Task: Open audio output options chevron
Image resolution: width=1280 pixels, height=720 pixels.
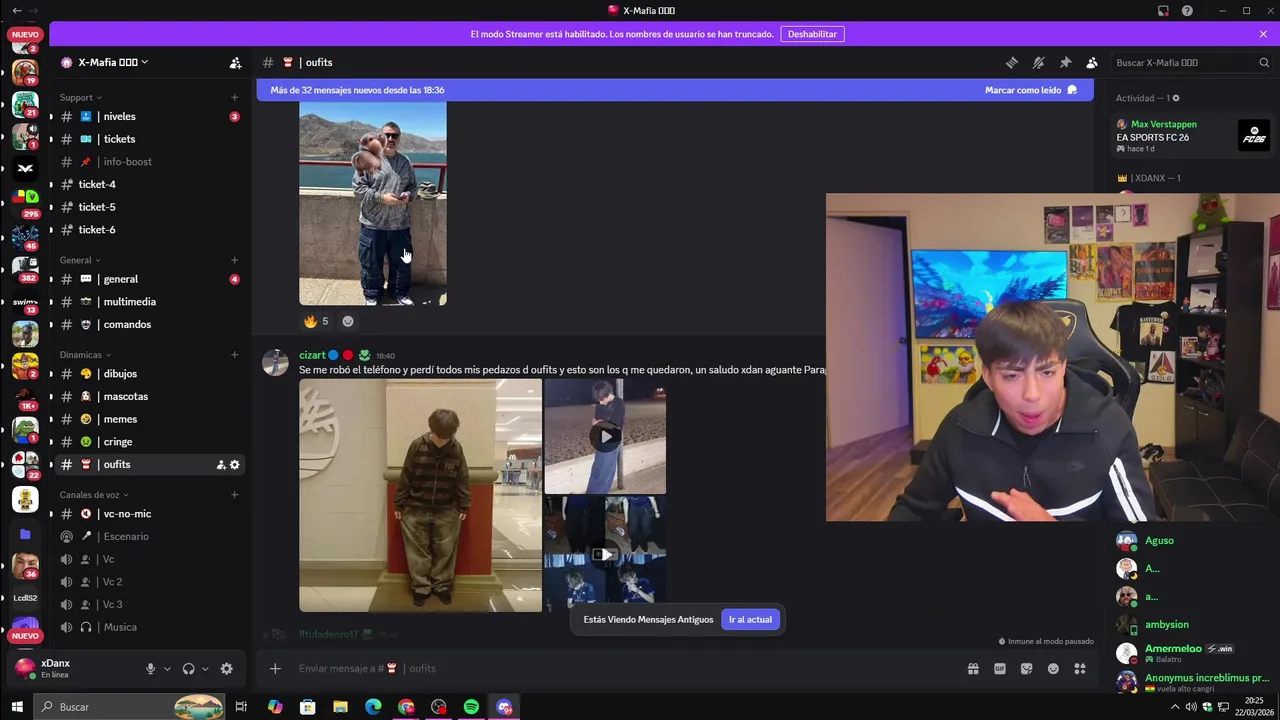Action: coord(205,669)
